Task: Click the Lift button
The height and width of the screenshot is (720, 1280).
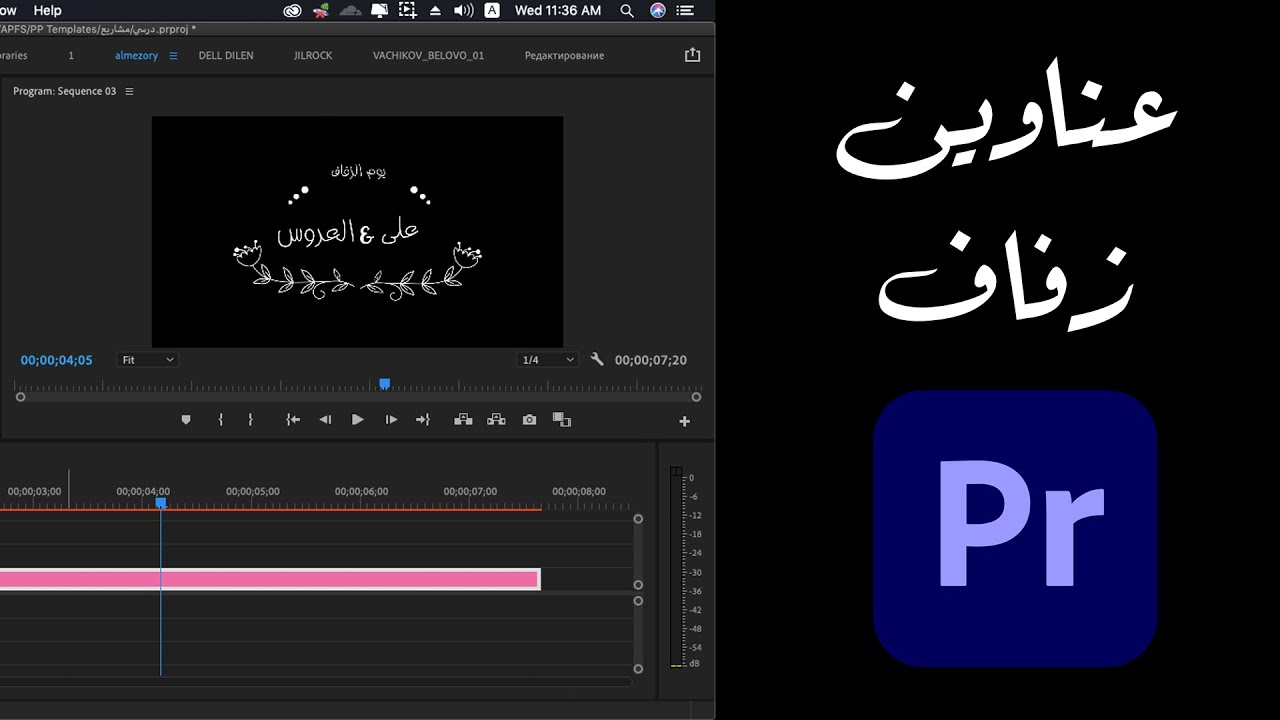Action: pyautogui.click(x=463, y=420)
